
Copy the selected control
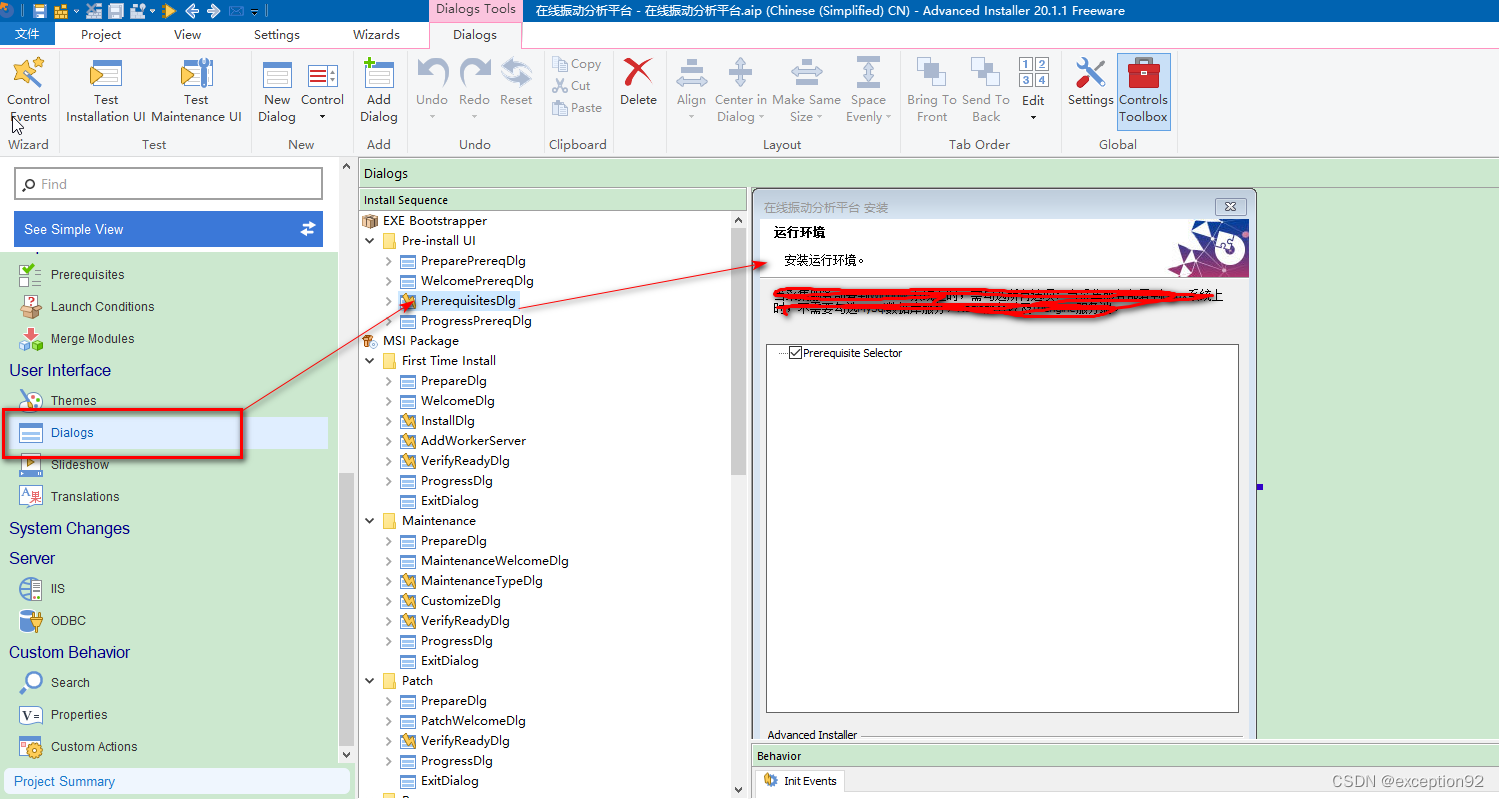point(577,63)
